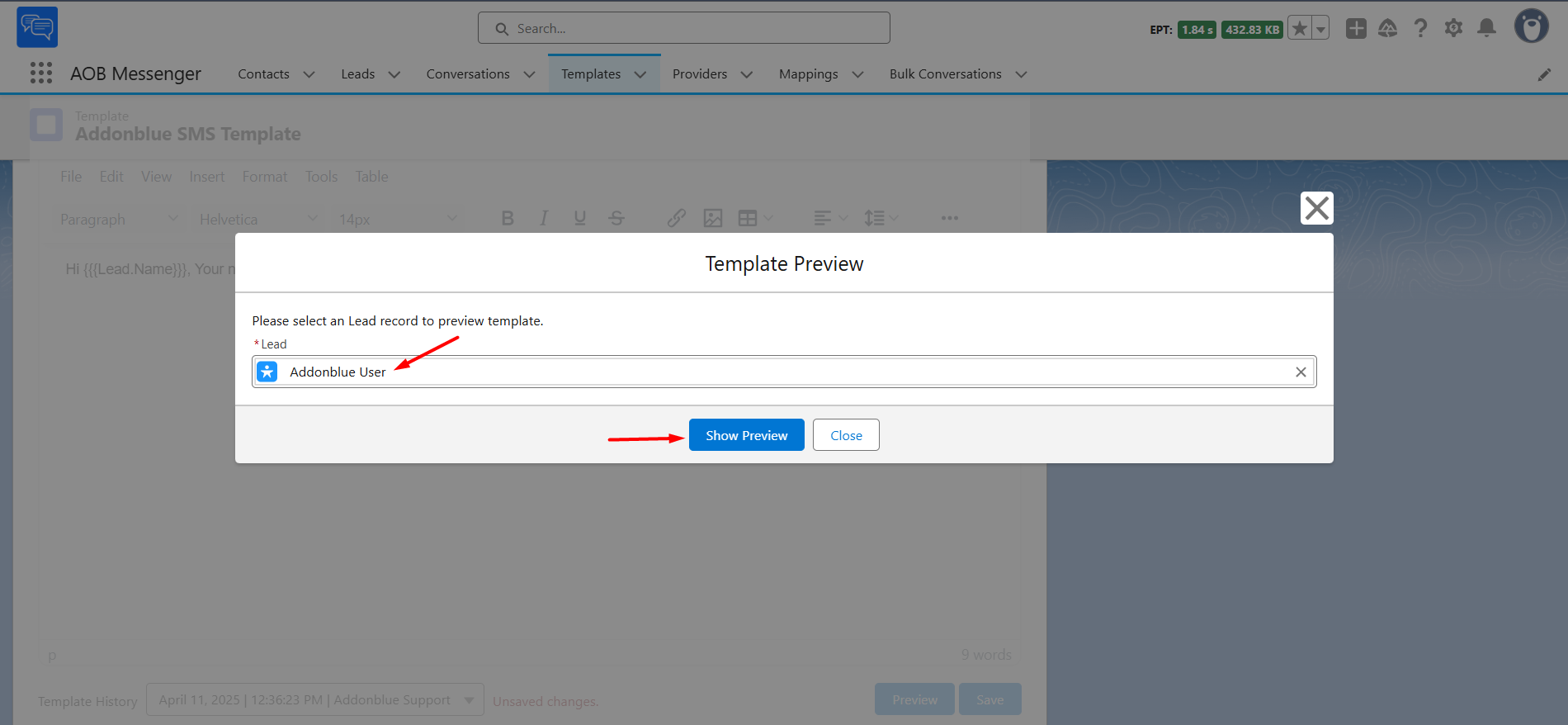Click the global Search field
1568x725 pixels.
[684, 28]
